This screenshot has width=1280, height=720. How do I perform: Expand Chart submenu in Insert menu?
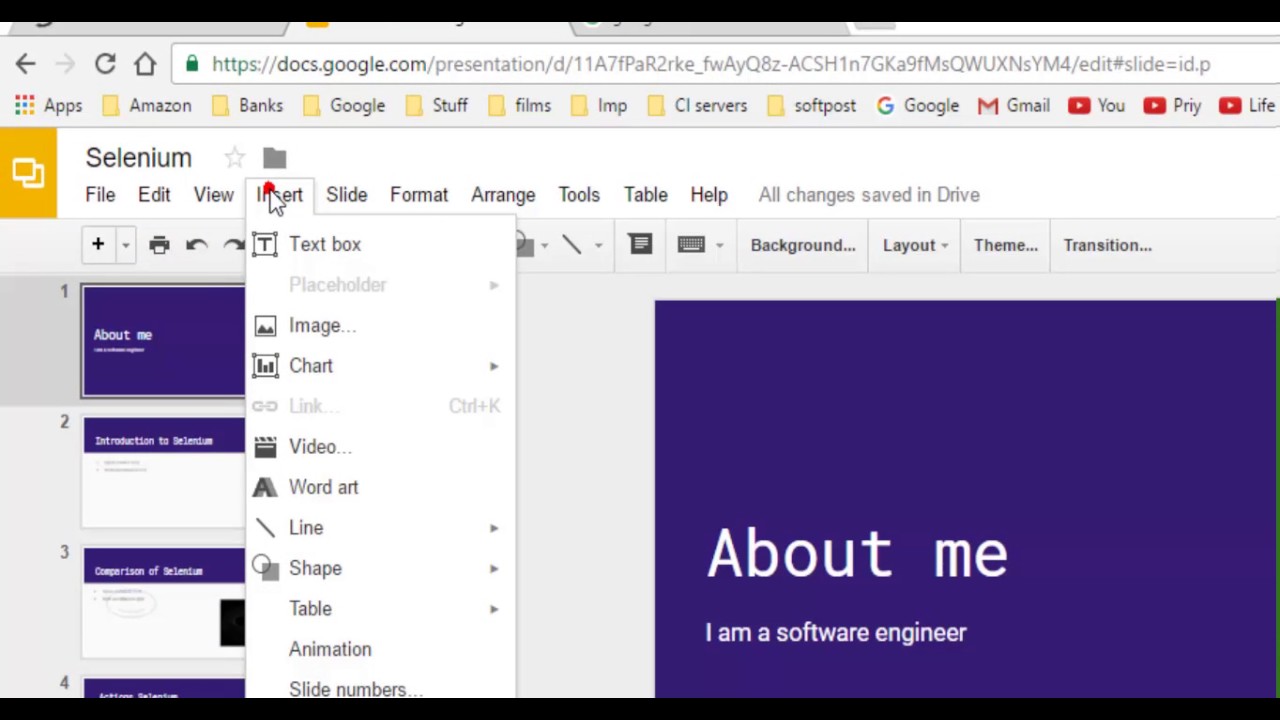[x=380, y=366]
